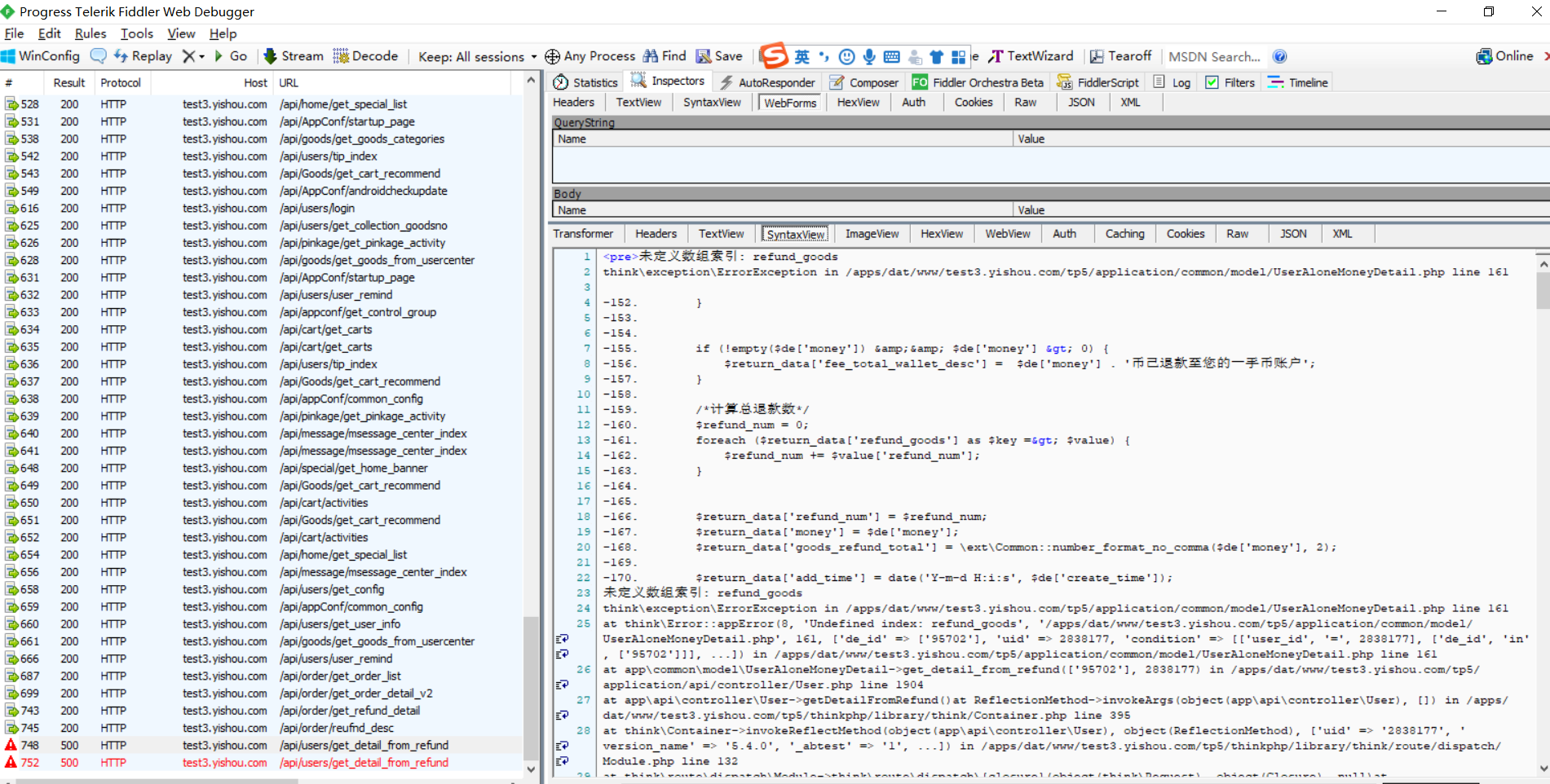Select session 616 /api/users/login
This screenshot has width=1550, height=784.
tap(261, 208)
